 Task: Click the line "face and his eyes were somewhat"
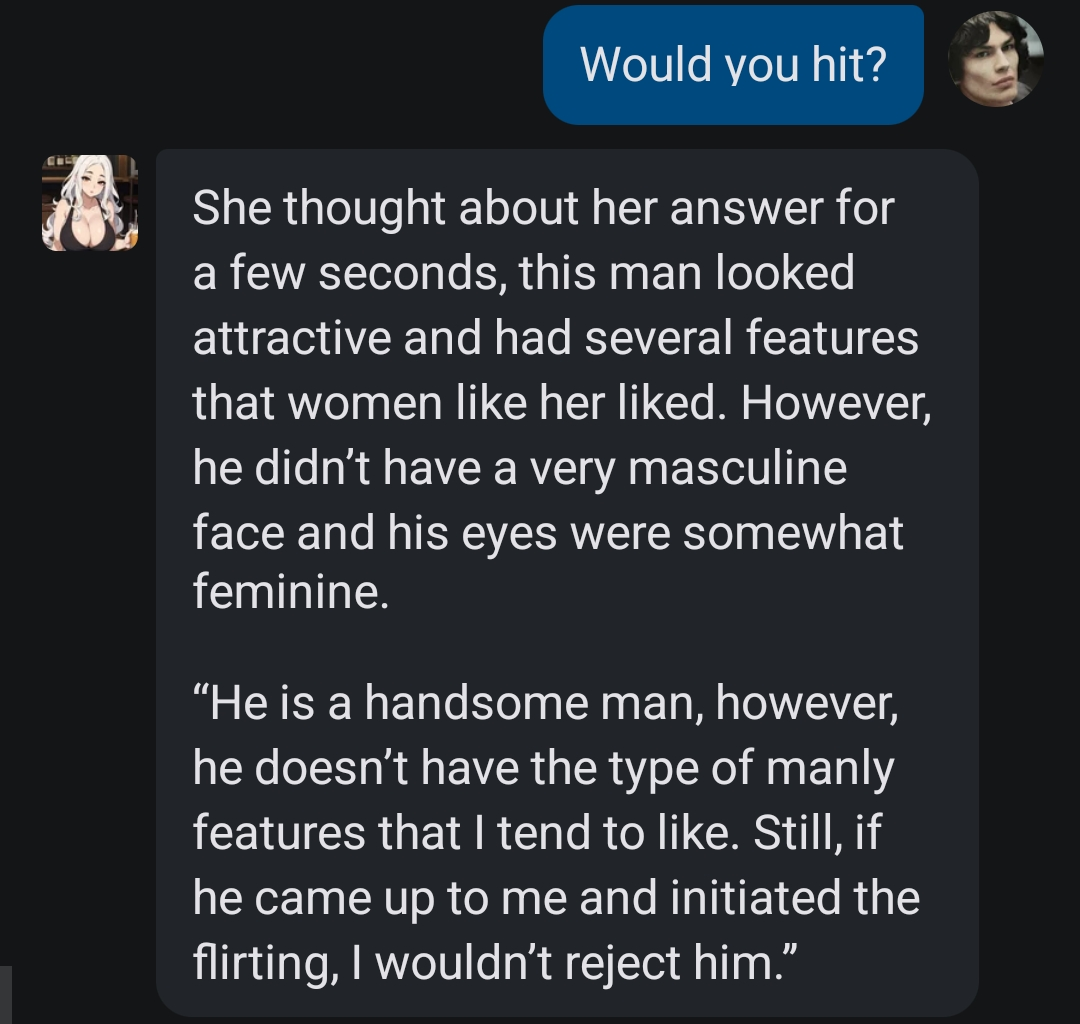(547, 532)
